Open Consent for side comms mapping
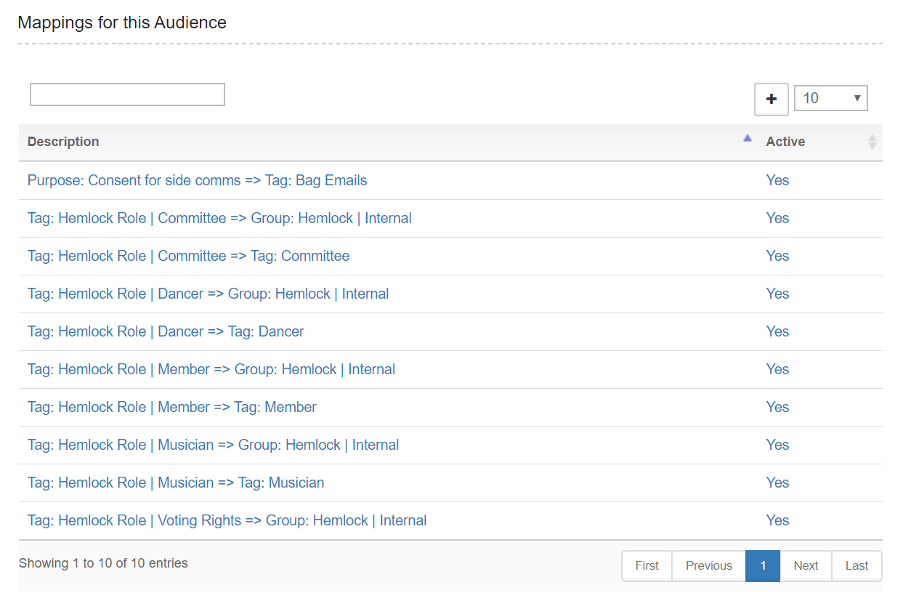Image resolution: width=902 pixels, height=592 pixels. 197,181
